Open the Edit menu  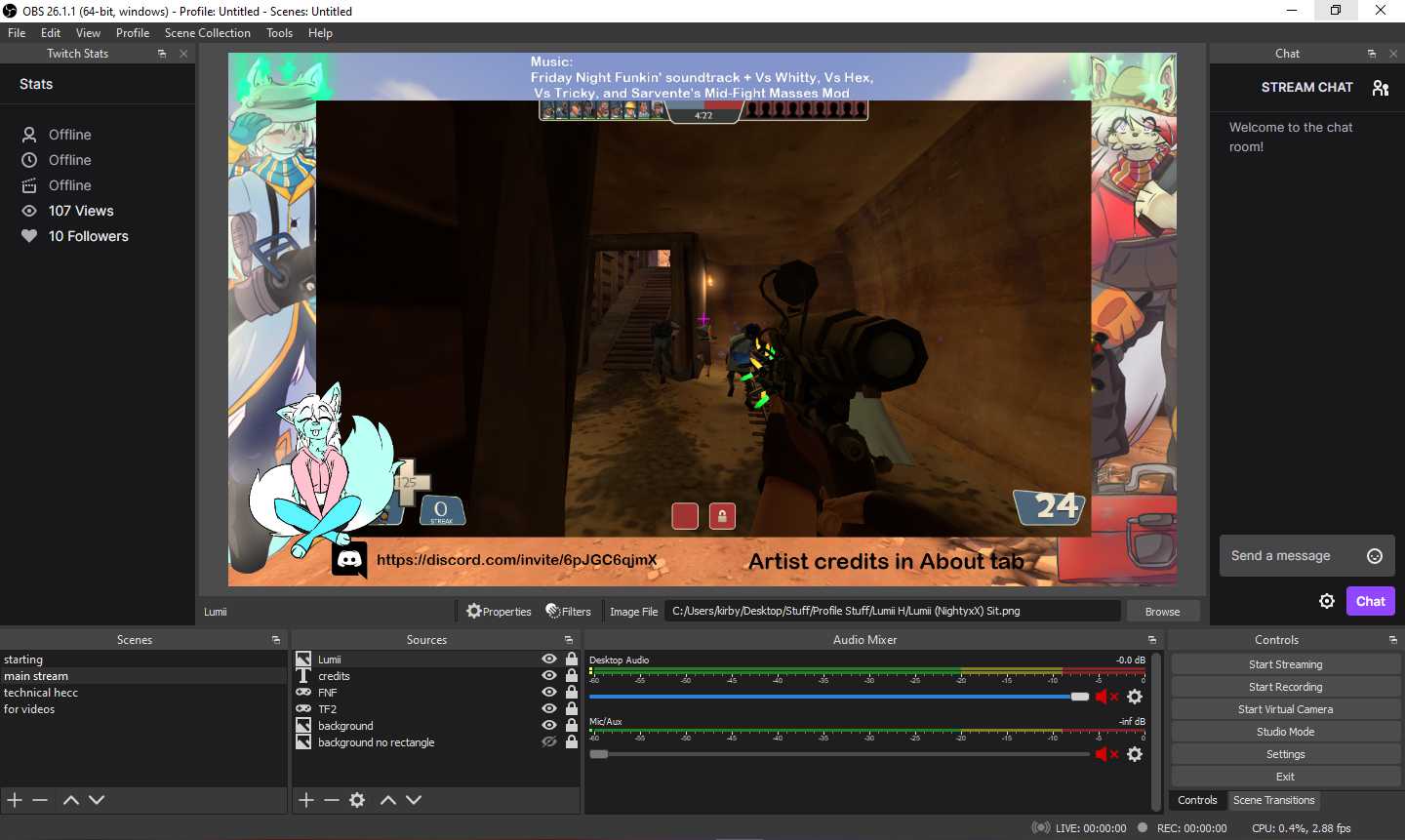pos(51,33)
